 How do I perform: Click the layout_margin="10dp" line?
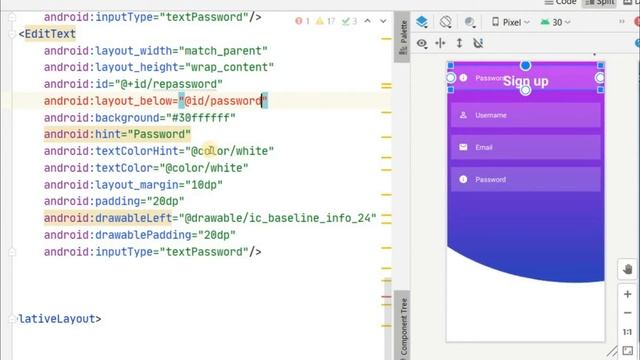(133, 185)
